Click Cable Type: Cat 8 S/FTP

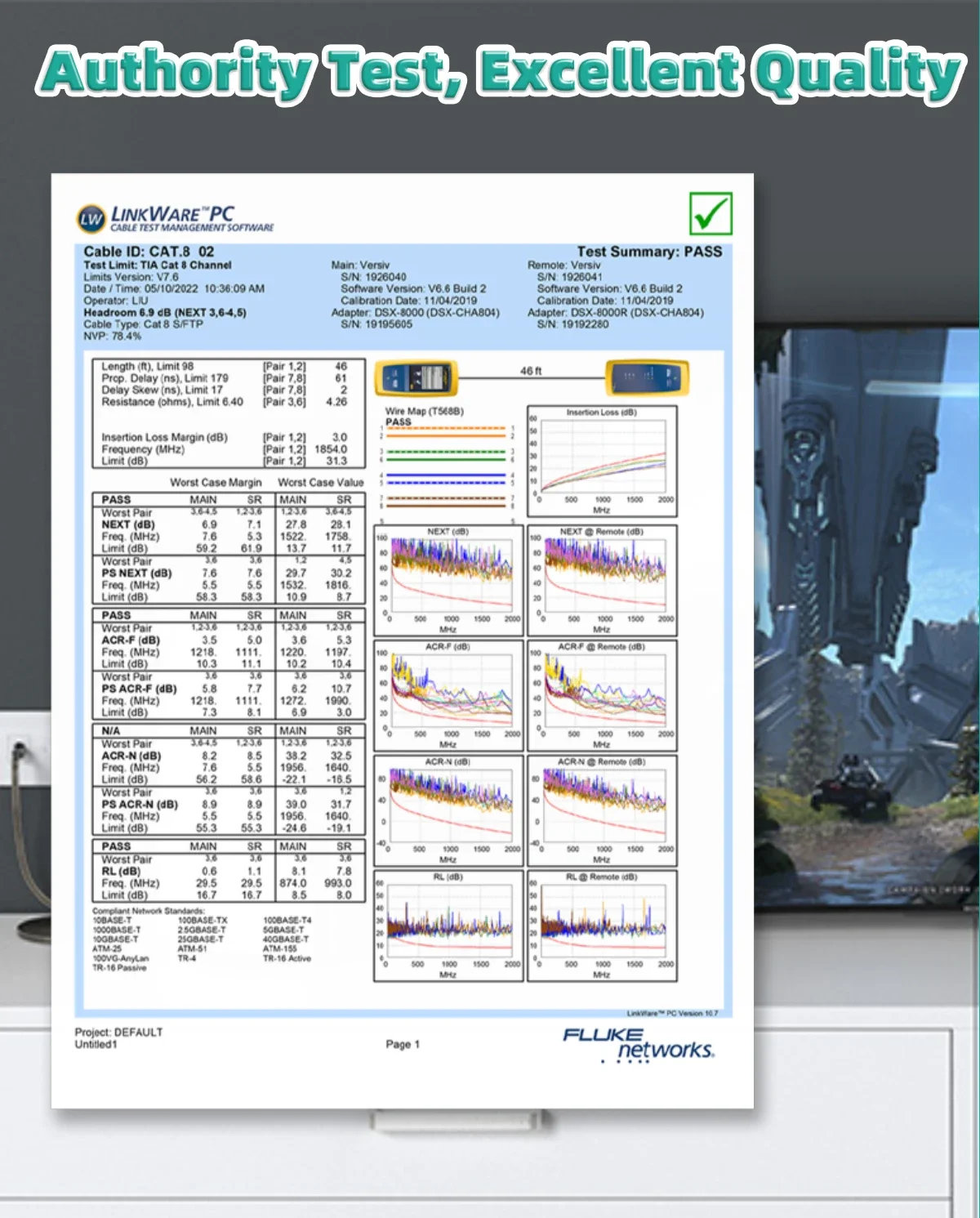tap(143, 324)
